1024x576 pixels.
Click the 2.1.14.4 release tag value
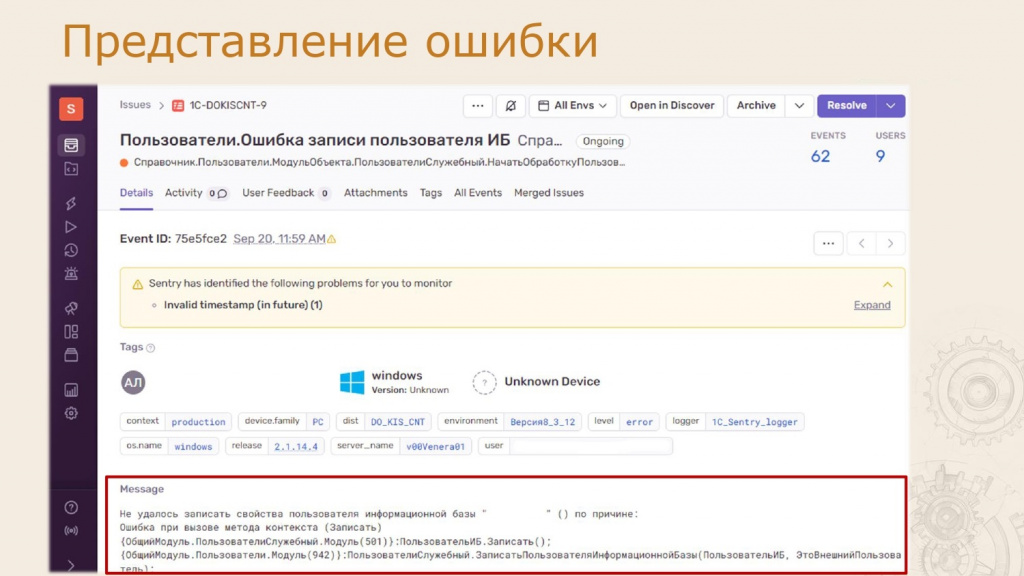(296, 447)
